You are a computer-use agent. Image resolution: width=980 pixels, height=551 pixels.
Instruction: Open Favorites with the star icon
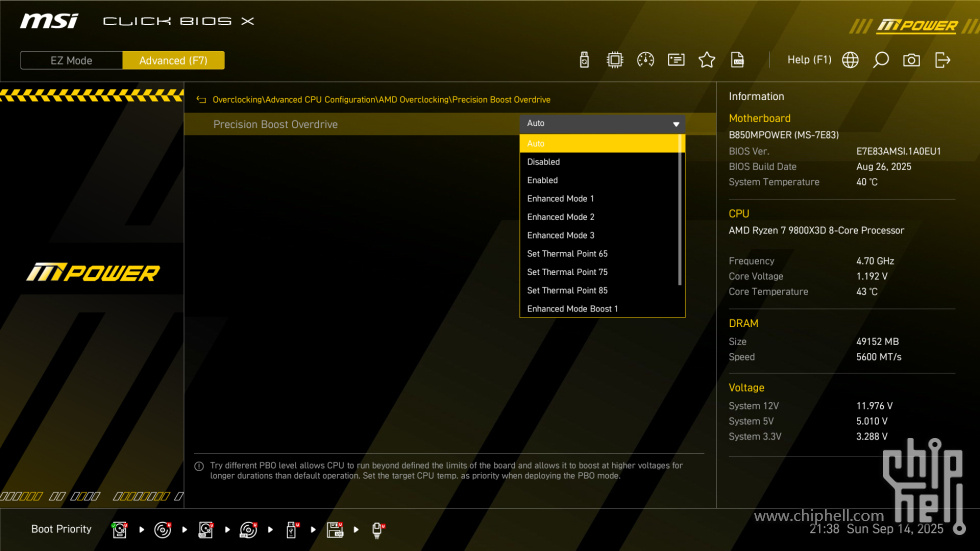(706, 60)
